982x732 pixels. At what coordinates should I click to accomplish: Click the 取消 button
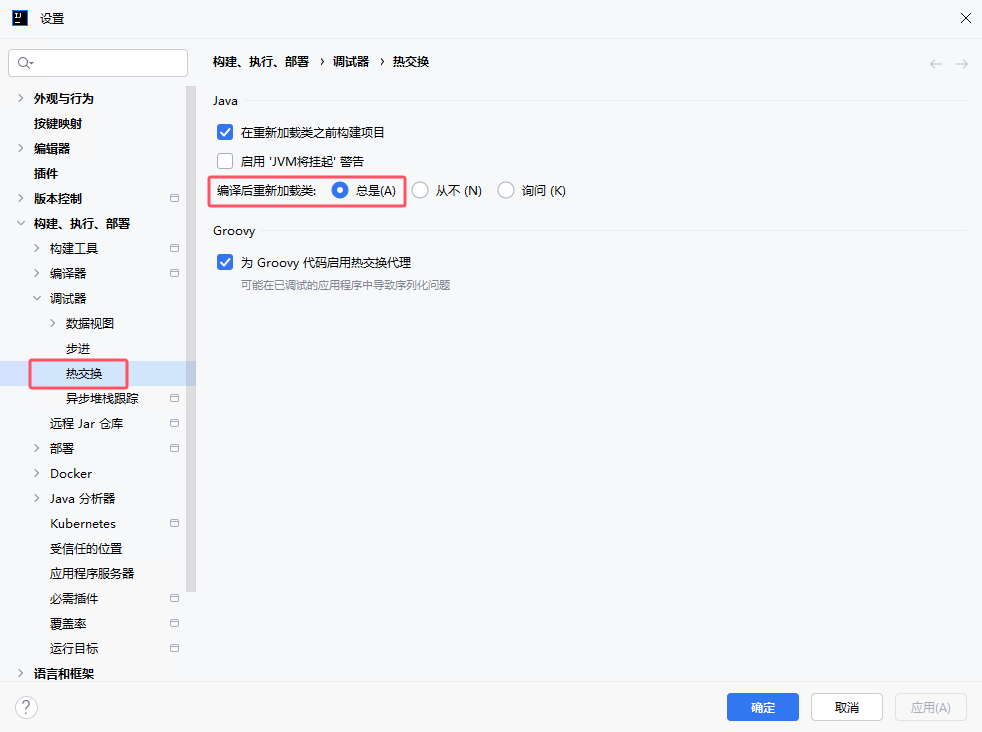(x=845, y=707)
